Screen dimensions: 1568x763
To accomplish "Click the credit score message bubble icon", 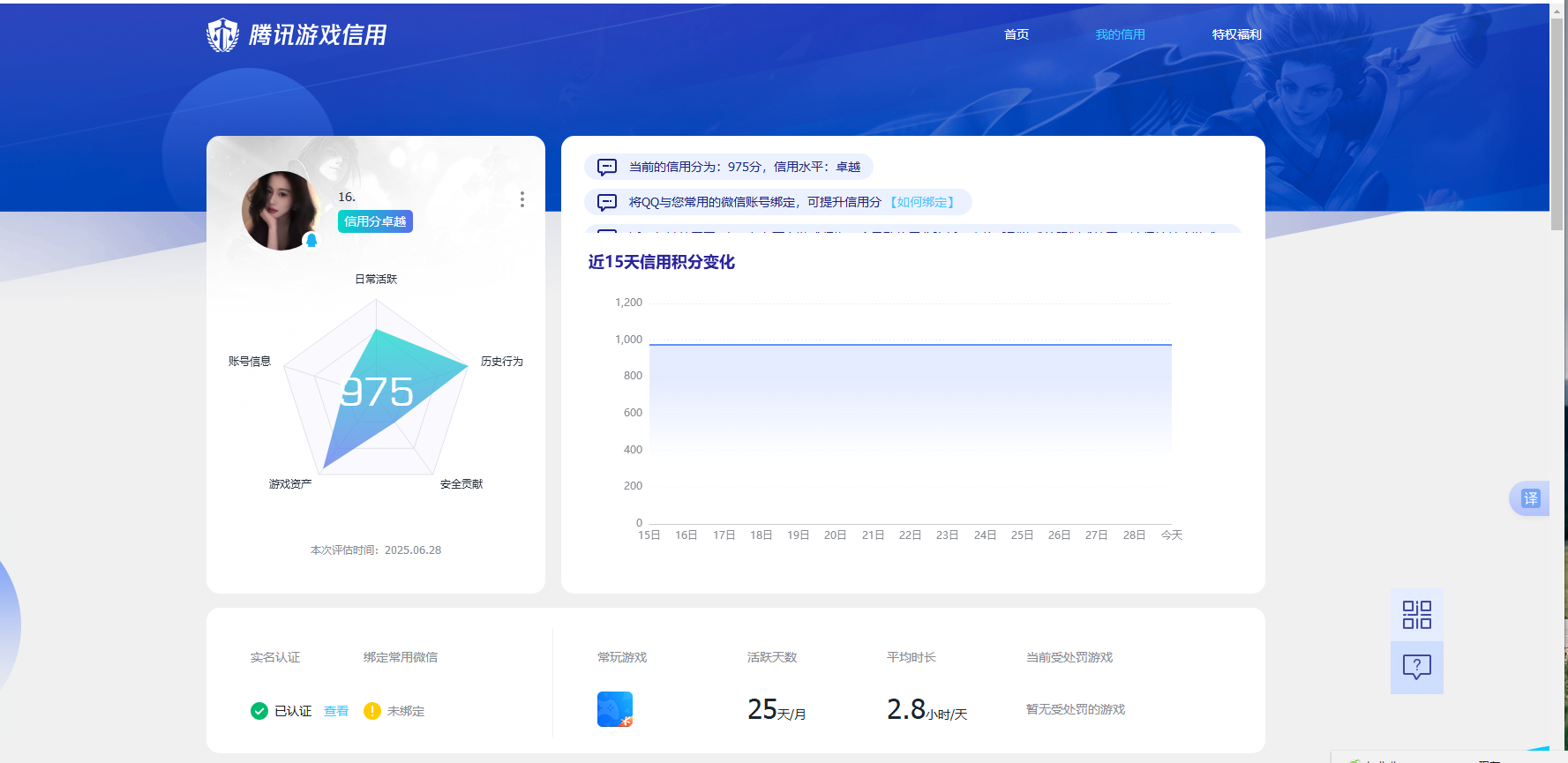I will [x=607, y=167].
